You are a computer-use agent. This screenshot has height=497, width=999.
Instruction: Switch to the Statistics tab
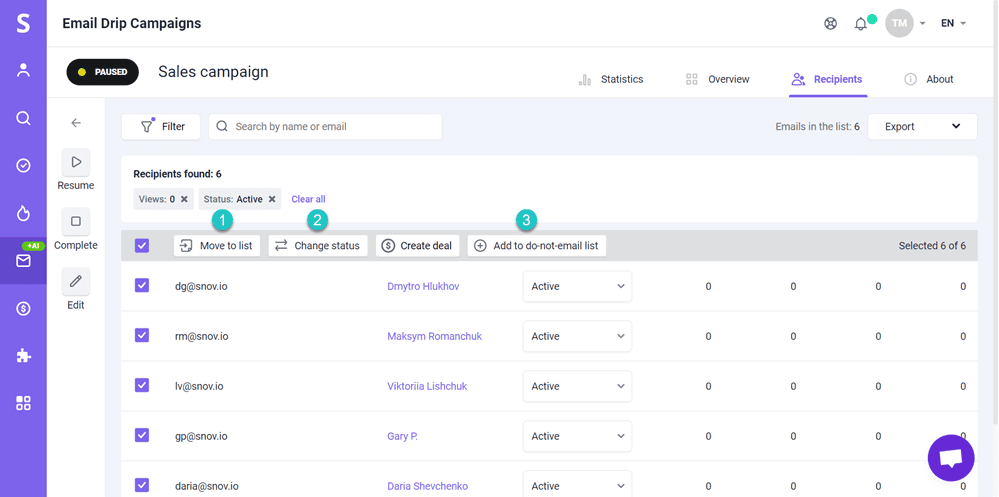pyautogui.click(x=611, y=79)
